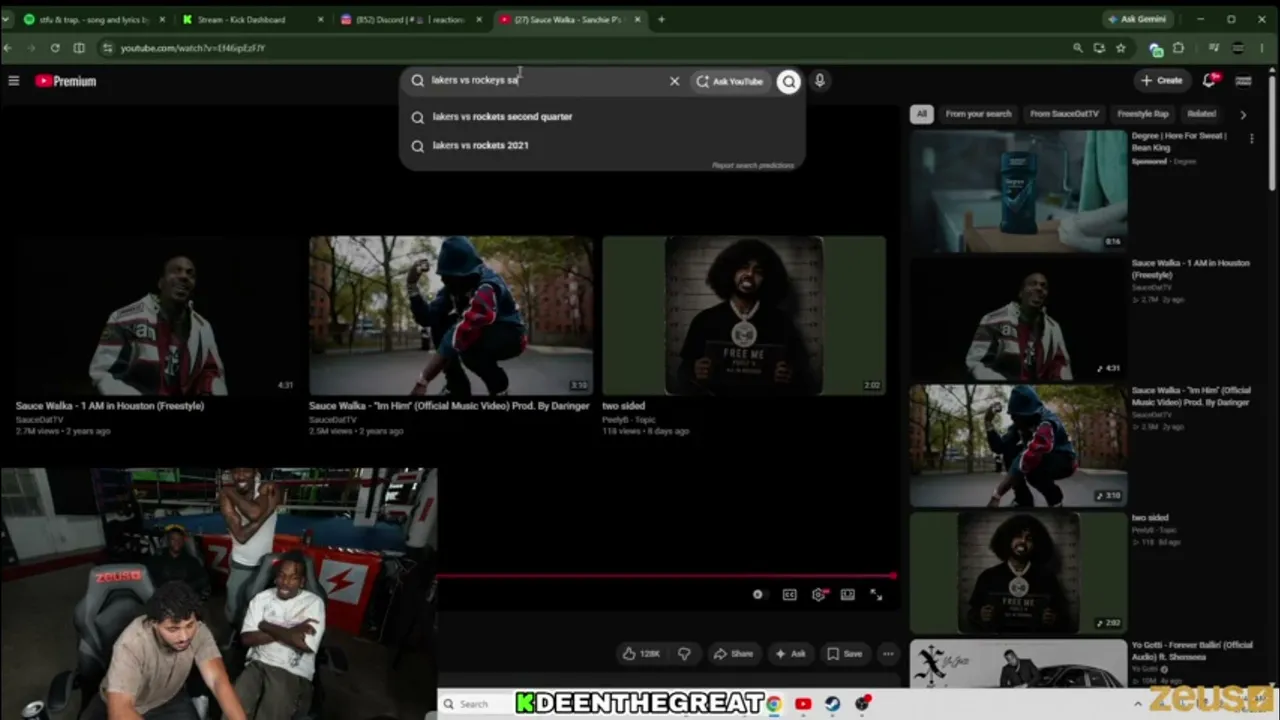1280x720 pixels.
Task: Open the Degree ad thumbnail in sidebar
Action: tap(1018, 191)
